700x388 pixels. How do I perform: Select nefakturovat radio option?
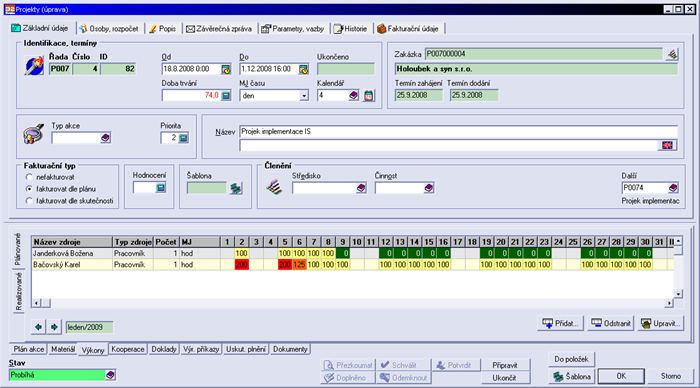click(x=29, y=177)
